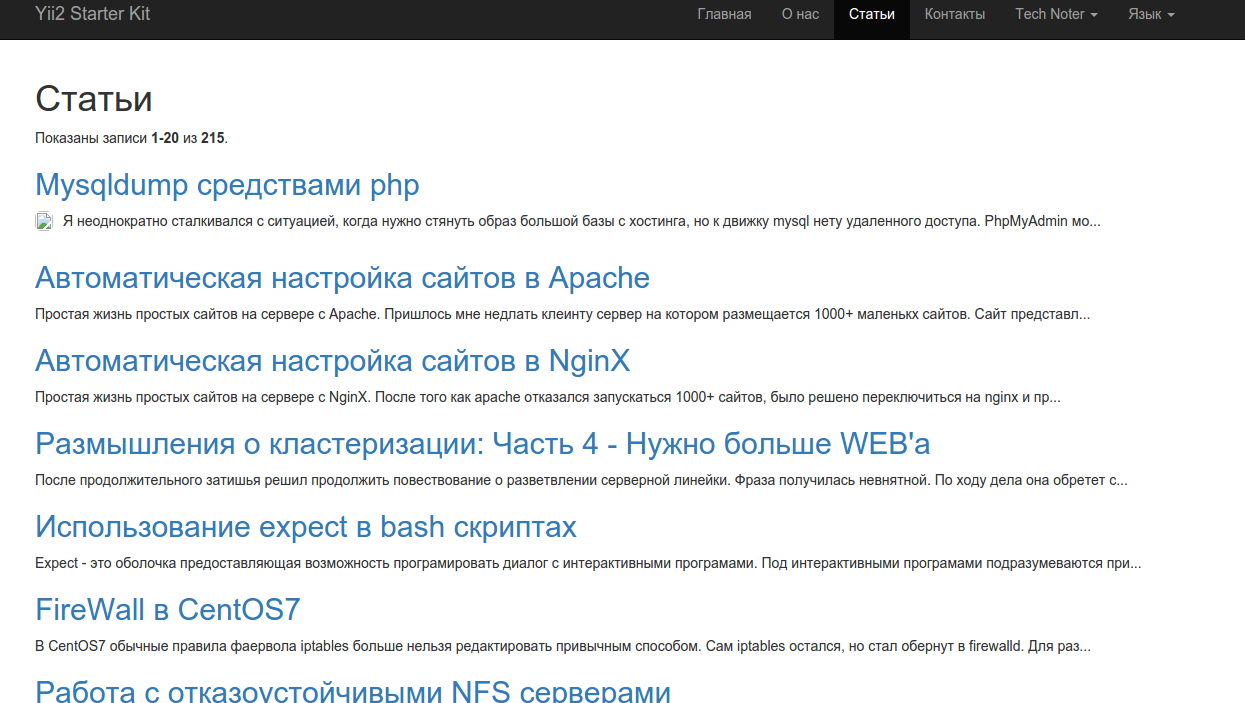Open article Автоматическая настройка сайтов в NginX
1245x703 pixels.
pyautogui.click(x=332, y=360)
